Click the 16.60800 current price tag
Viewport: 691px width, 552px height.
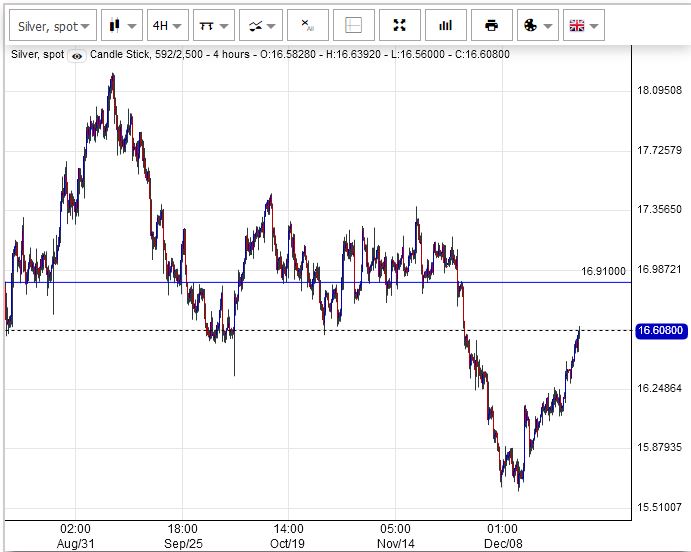tap(660, 330)
